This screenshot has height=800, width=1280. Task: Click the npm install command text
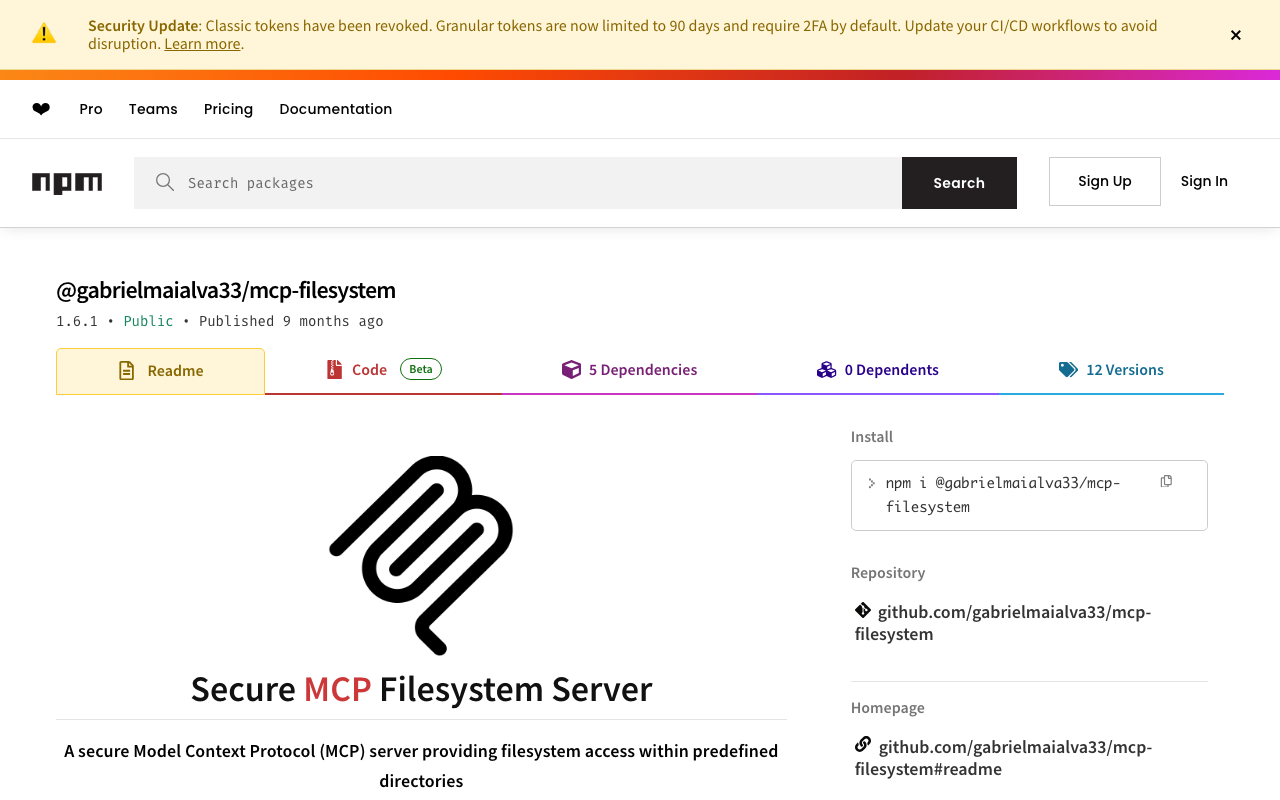pos(1003,495)
